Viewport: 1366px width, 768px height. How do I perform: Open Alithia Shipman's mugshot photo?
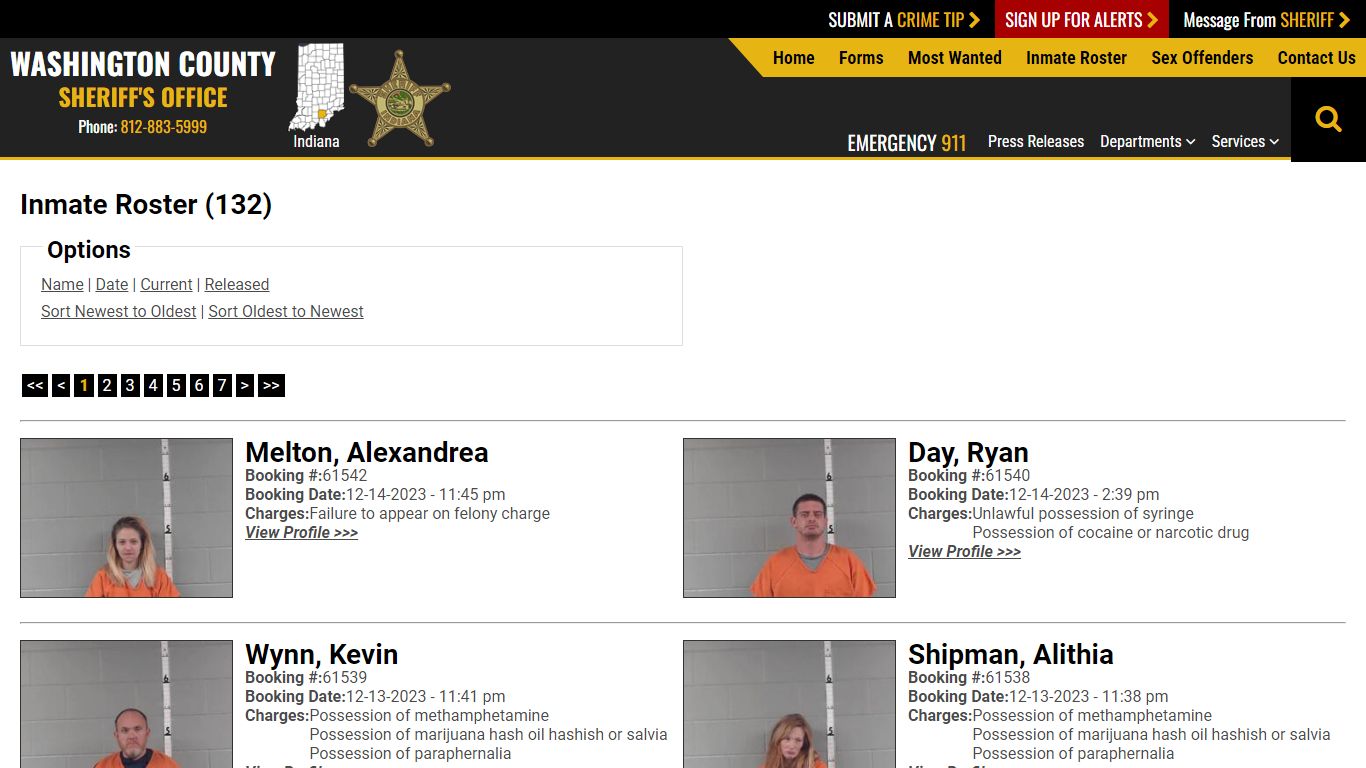click(x=789, y=704)
